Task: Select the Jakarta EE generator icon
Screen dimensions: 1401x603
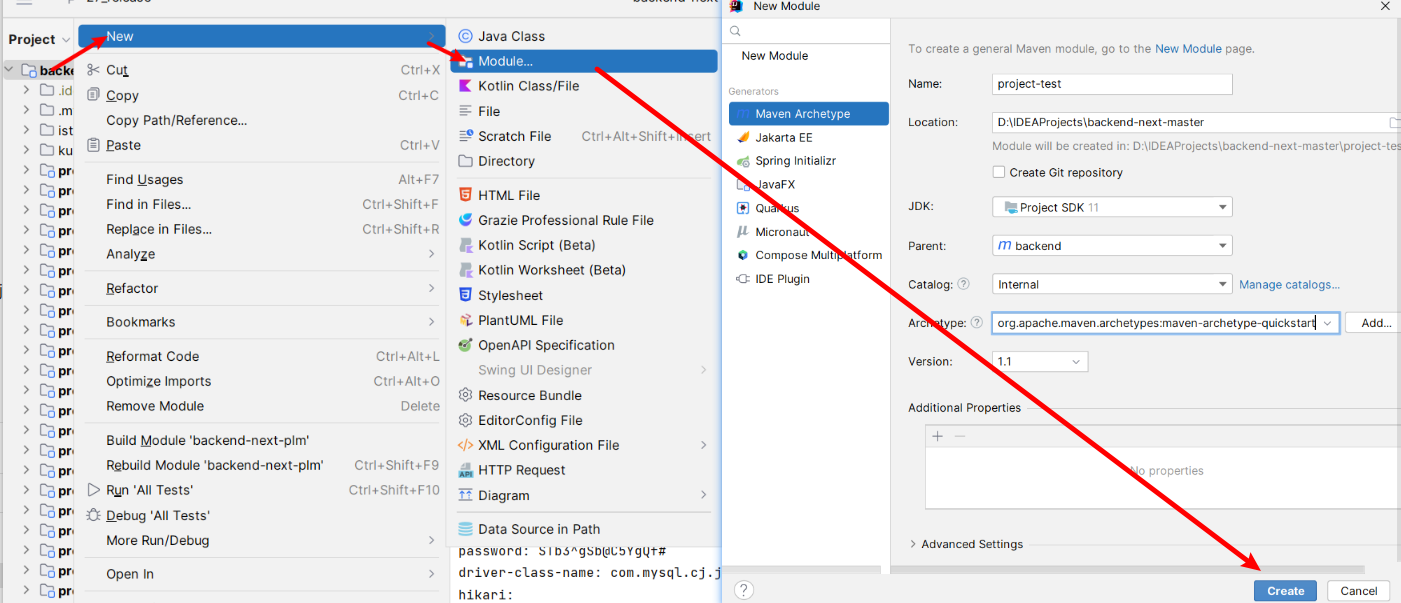Action: click(x=743, y=137)
